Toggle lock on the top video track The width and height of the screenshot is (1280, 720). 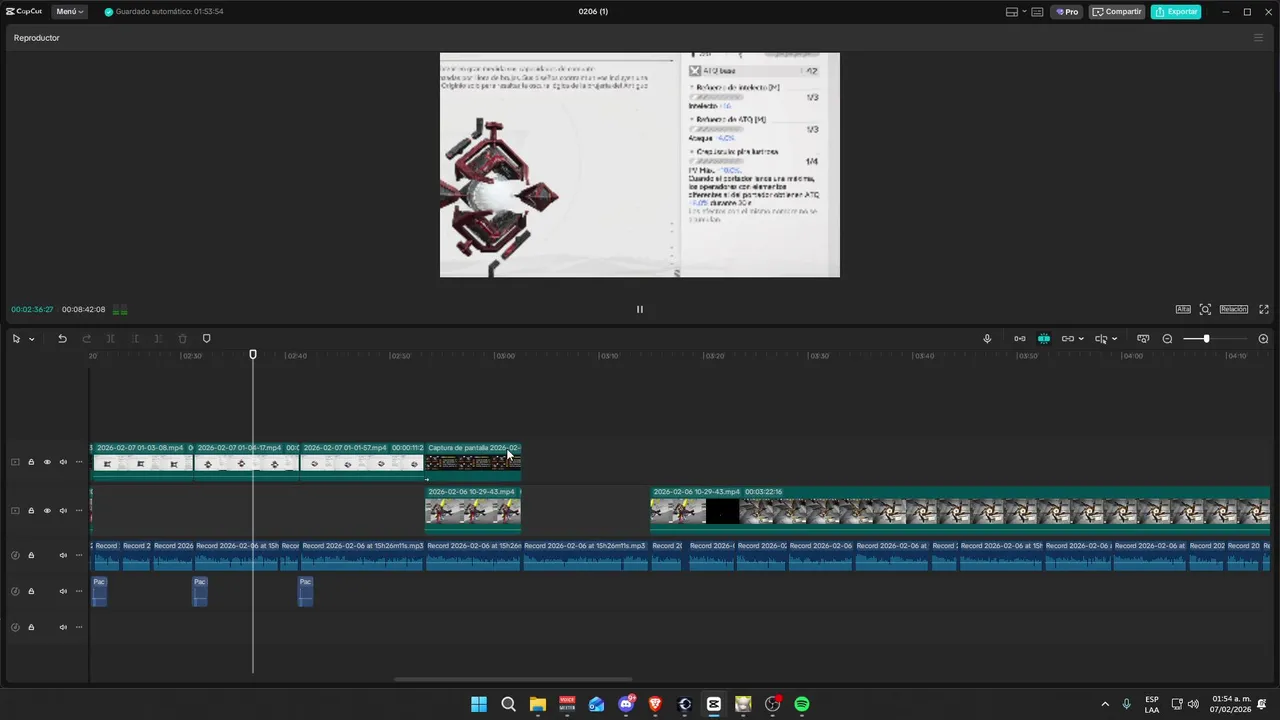pyautogui.click(x=31, y=462)
